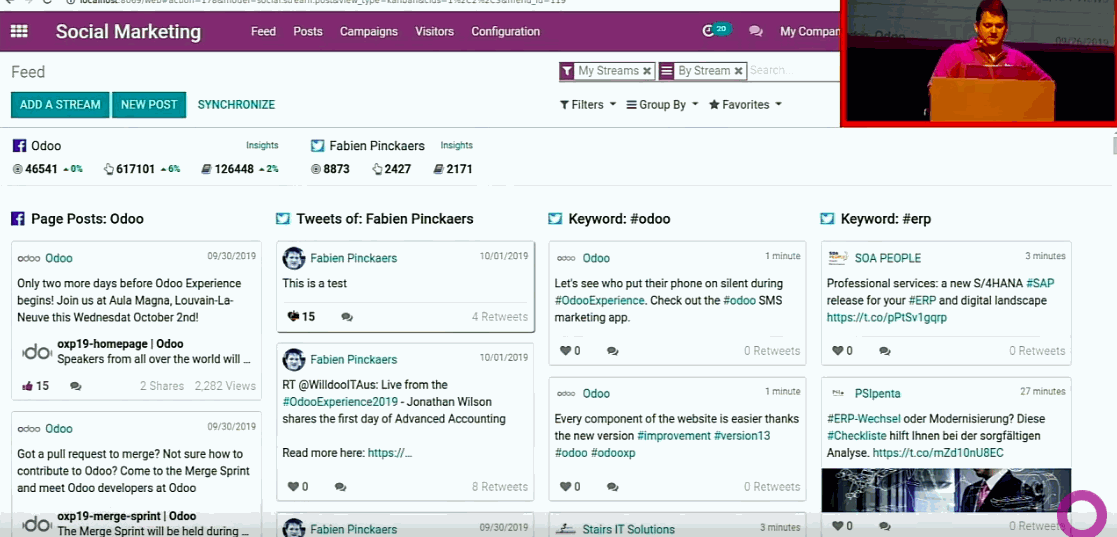Like the 'phone on silent' #odoo tweet
The width and height of the screenshot is (1117, 537).
click(x=566, y=350)
